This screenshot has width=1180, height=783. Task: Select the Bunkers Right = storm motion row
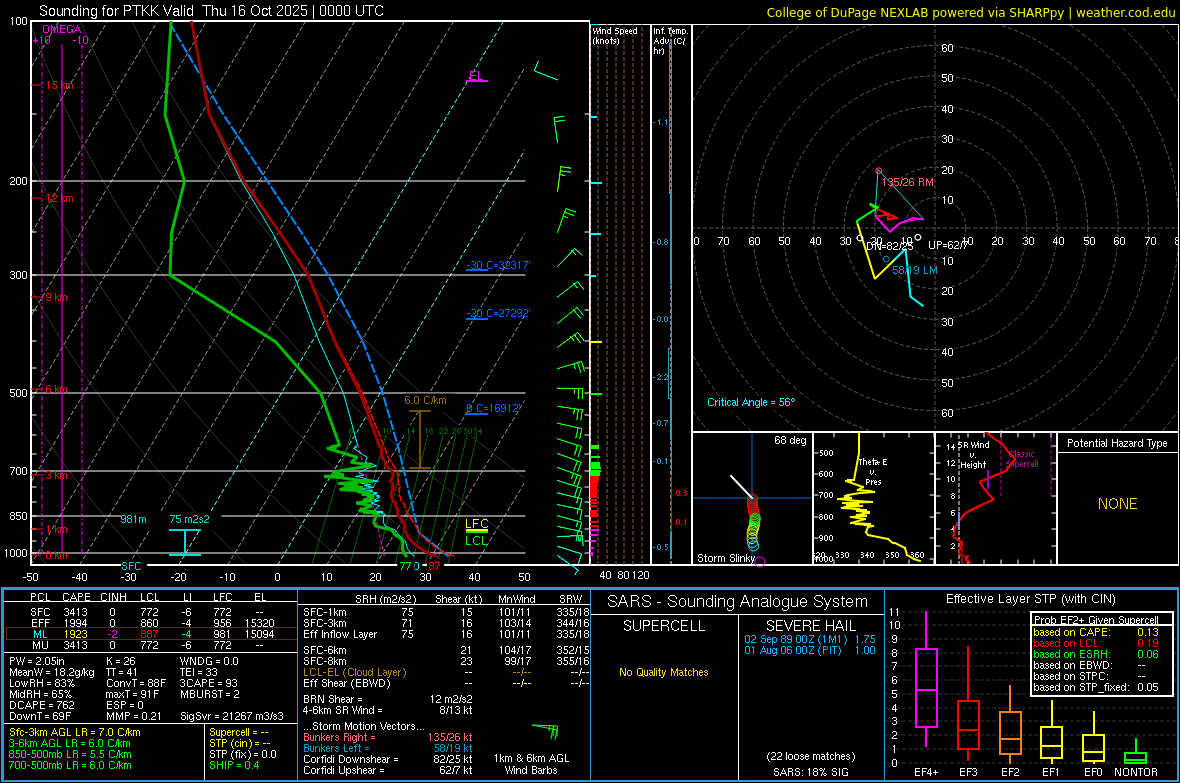coord(388,737)
